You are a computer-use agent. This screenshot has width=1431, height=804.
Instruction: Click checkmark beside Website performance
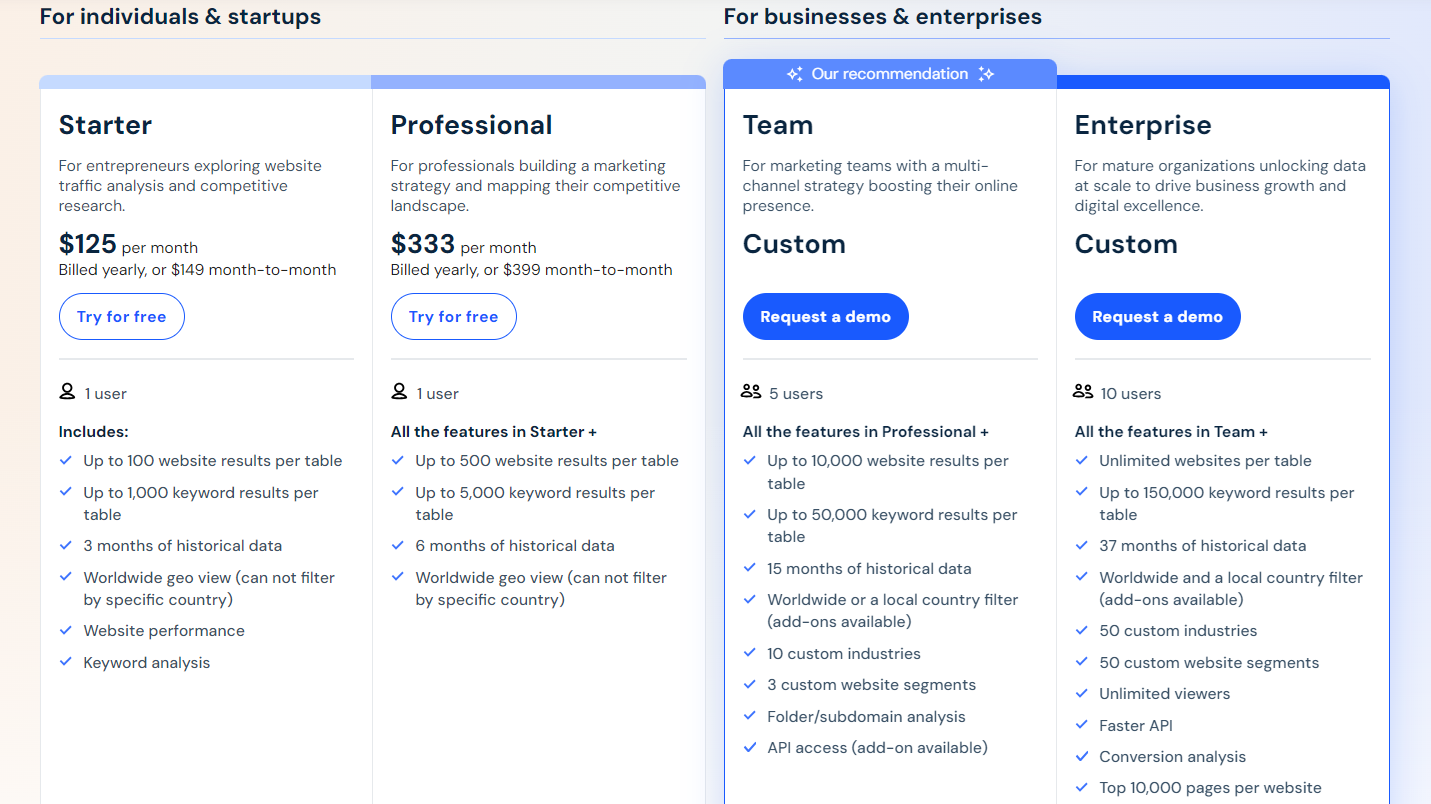click(66, 631)
